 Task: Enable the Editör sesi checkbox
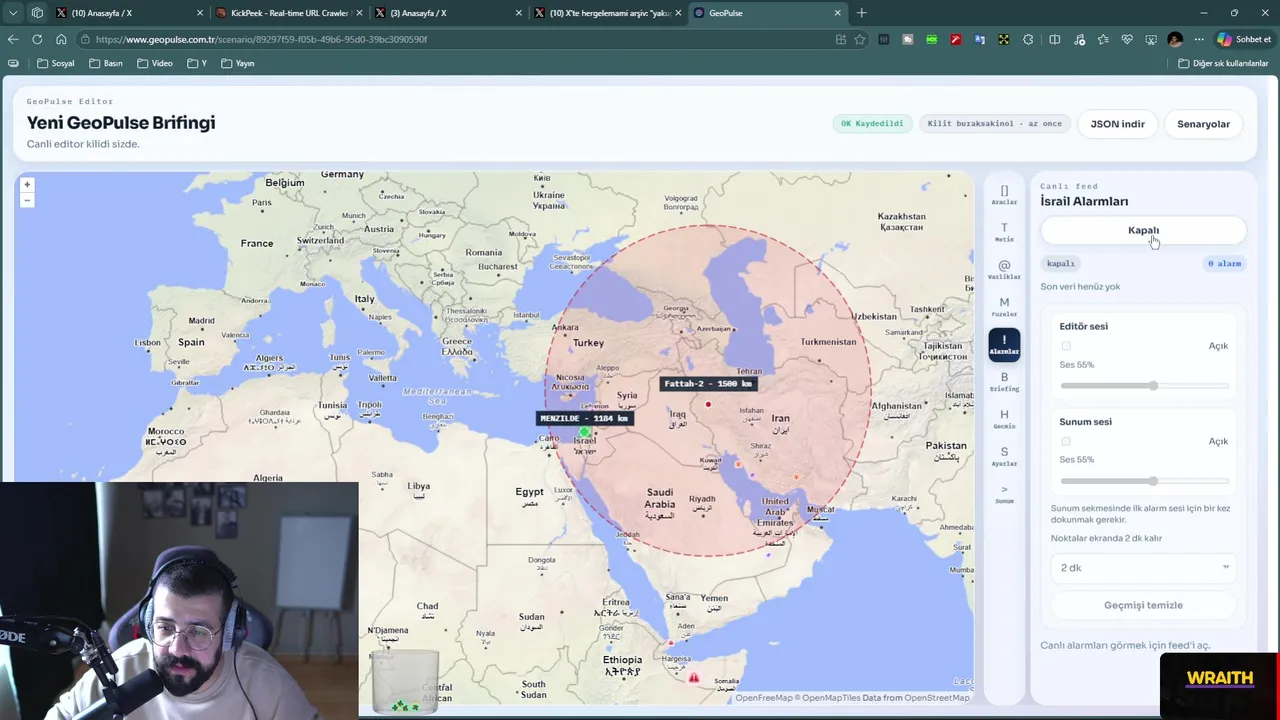tap(1066, 346)
